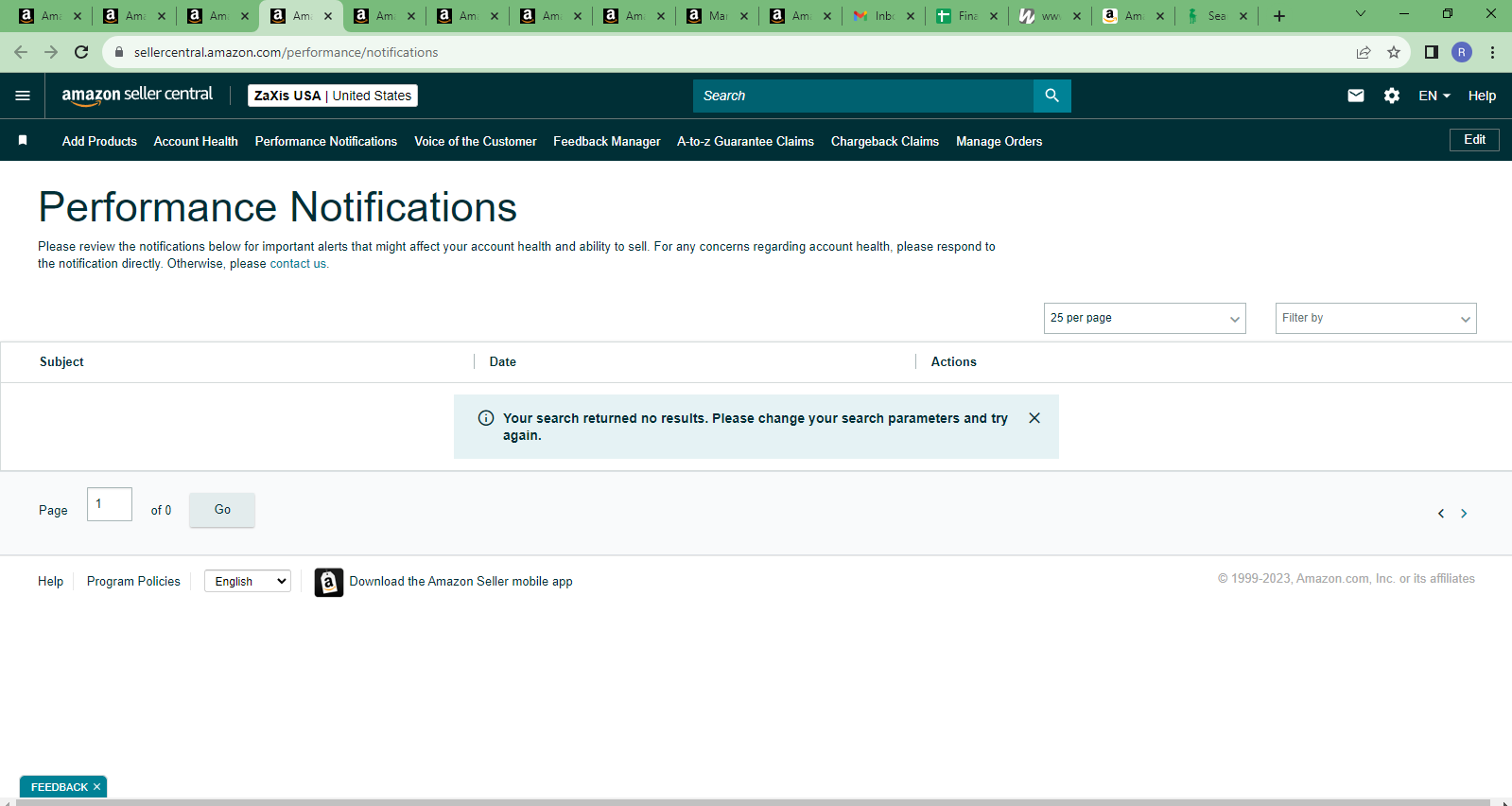The image size is (1512, 806).
Task: Click the Date column header
Action: [x=503, y=361]
